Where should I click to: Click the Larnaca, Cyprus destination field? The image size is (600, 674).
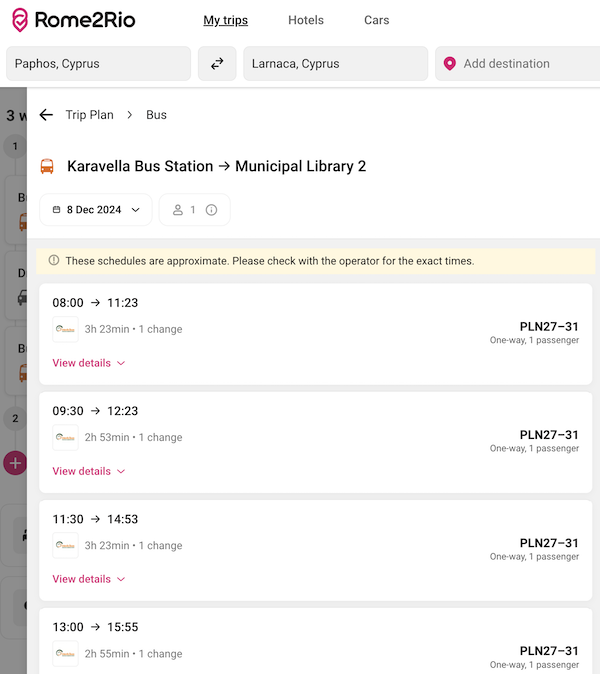point(336,64)
